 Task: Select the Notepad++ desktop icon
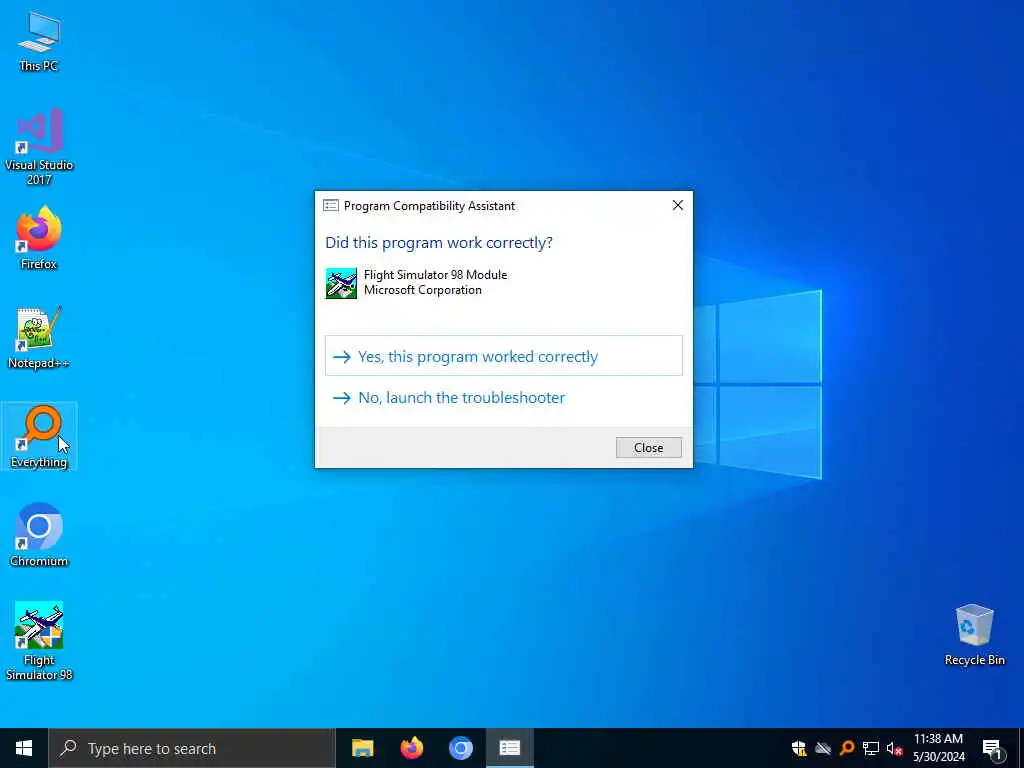click(x=39, y=338)
